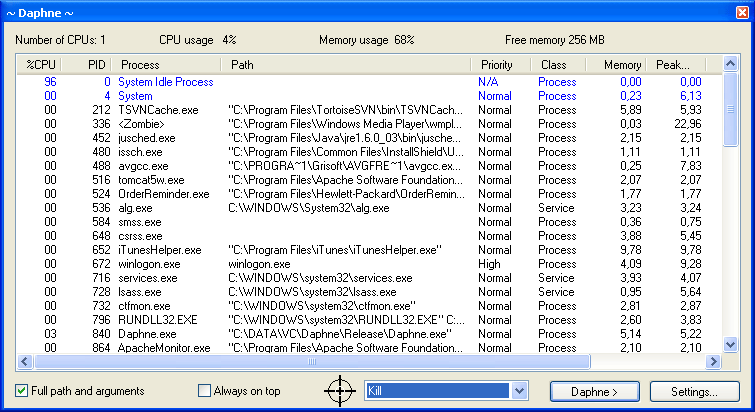The image size is (755, 412).
Task: Select the iTunesHelper.exe process row
Action: coord(160,250)
